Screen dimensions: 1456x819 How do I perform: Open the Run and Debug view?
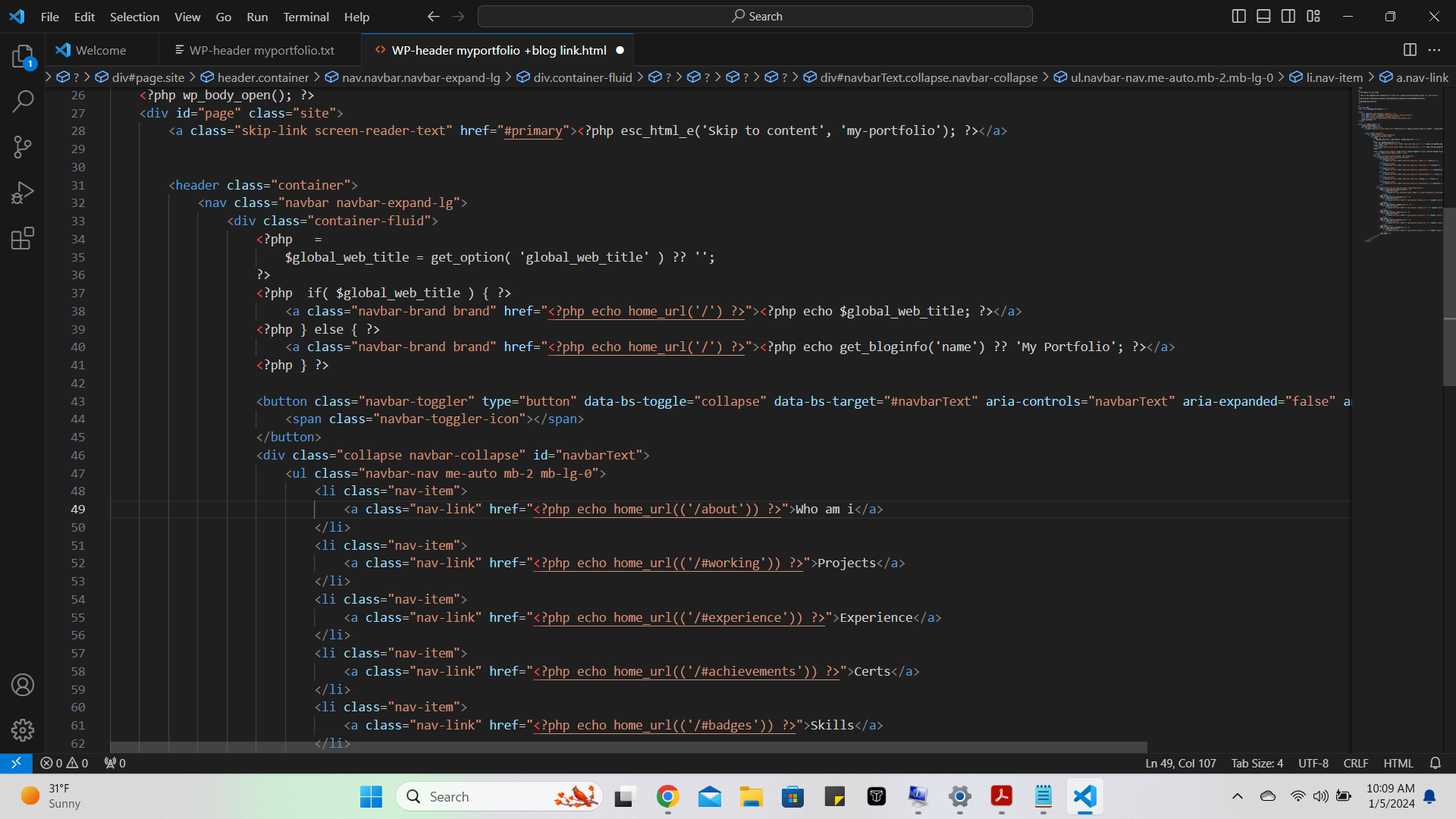coord(23,193)
